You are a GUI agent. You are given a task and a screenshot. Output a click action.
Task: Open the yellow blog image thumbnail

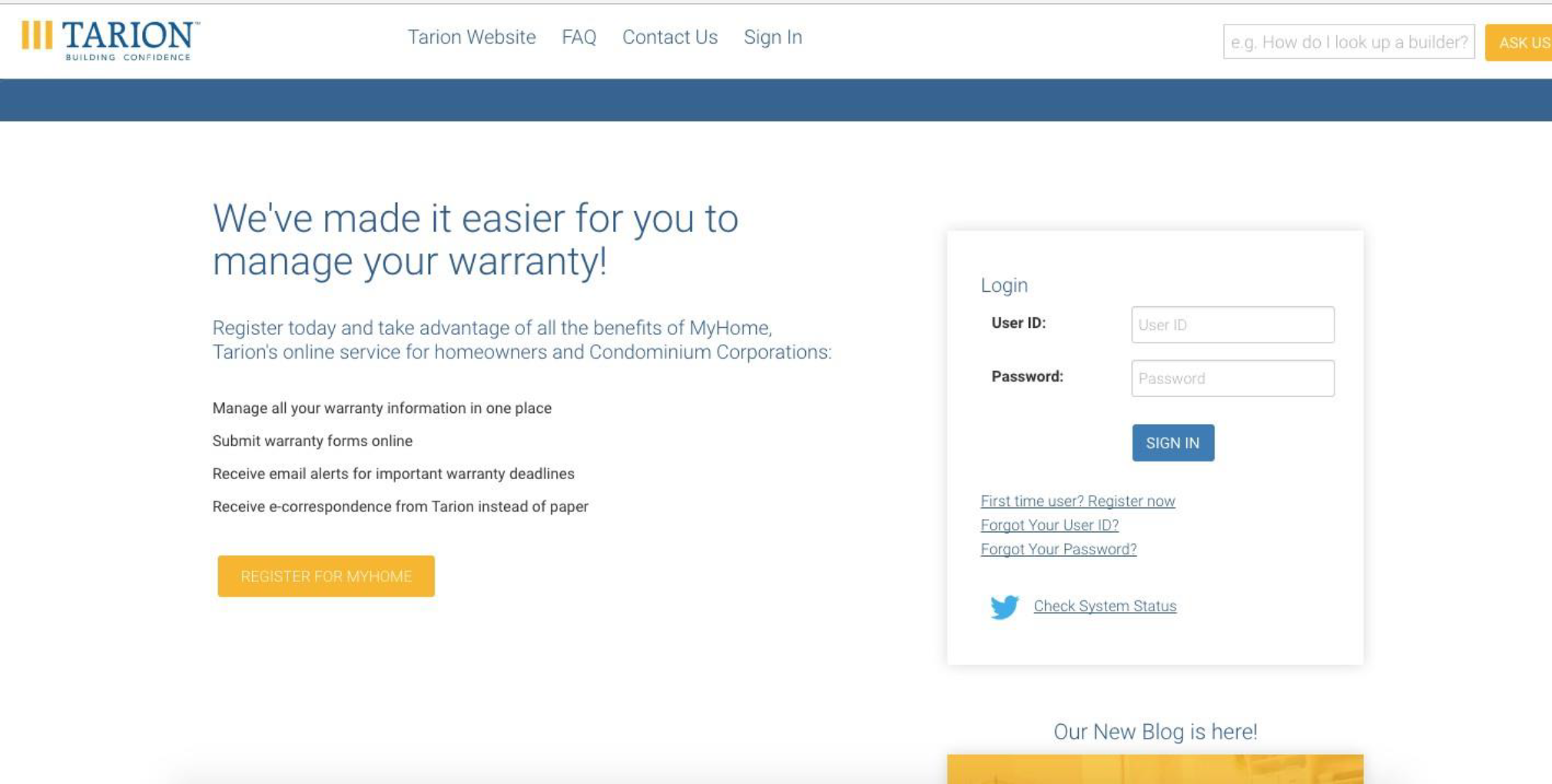click(x=1154, y=769)
